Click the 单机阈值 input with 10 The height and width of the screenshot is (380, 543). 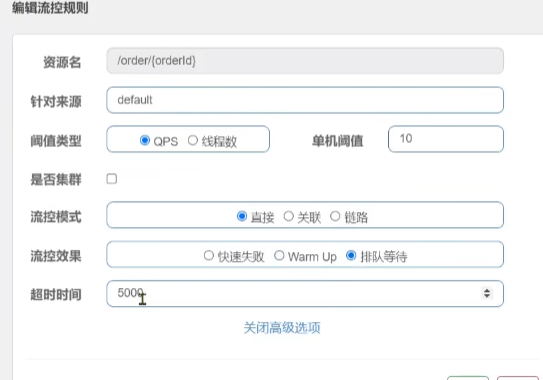[x=446, y=139]
